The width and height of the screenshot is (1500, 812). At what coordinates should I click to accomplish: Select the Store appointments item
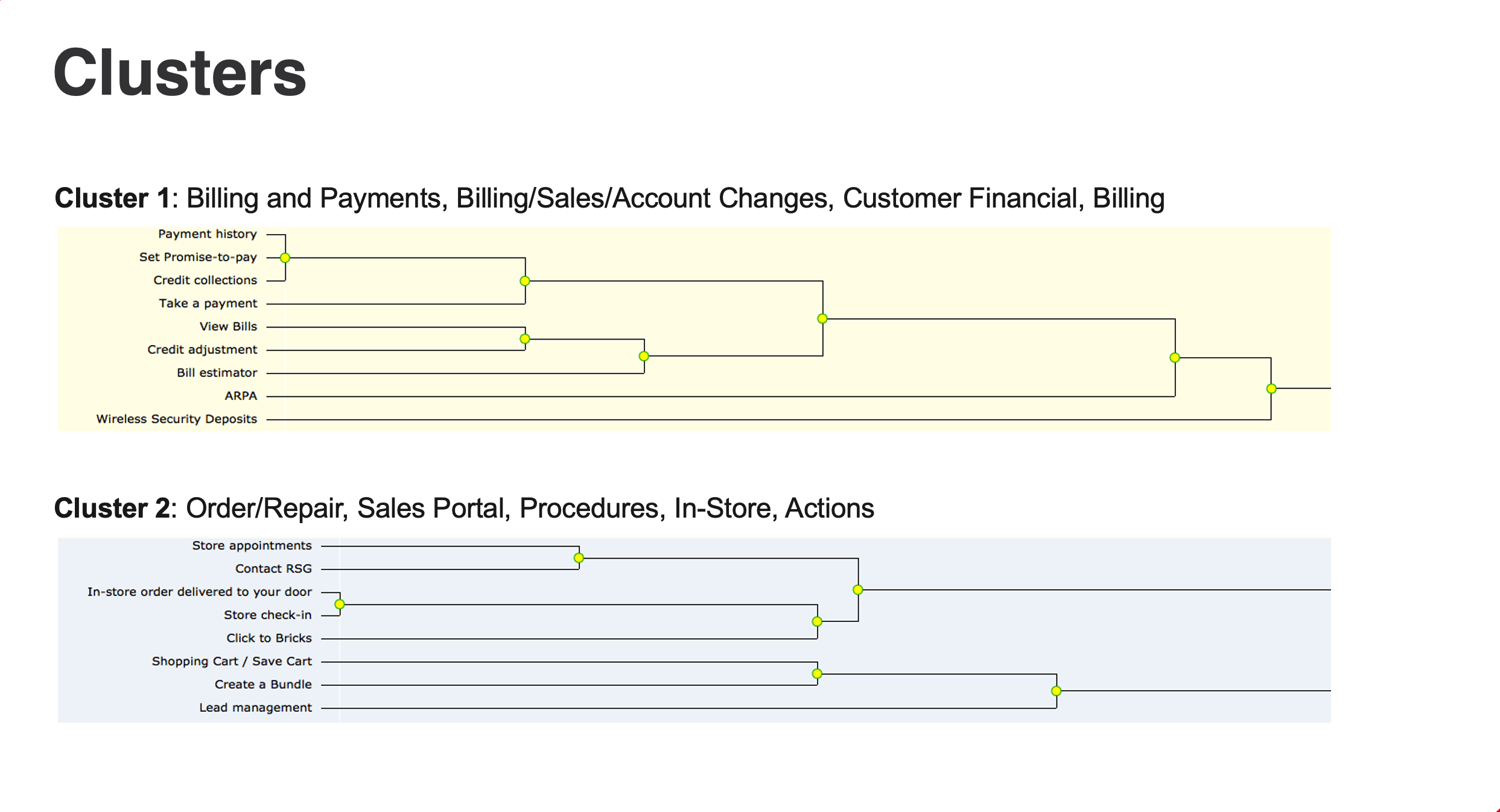252,545
